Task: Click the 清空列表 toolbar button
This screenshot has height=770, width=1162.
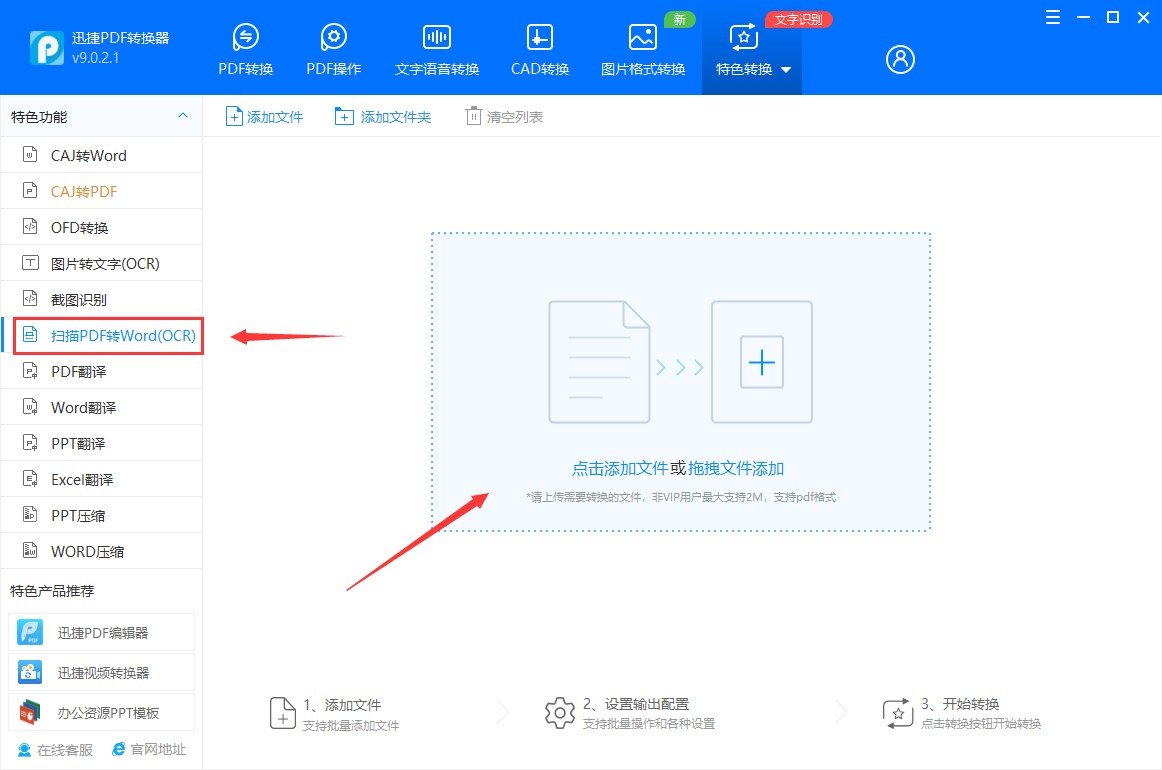Action: 504,115
